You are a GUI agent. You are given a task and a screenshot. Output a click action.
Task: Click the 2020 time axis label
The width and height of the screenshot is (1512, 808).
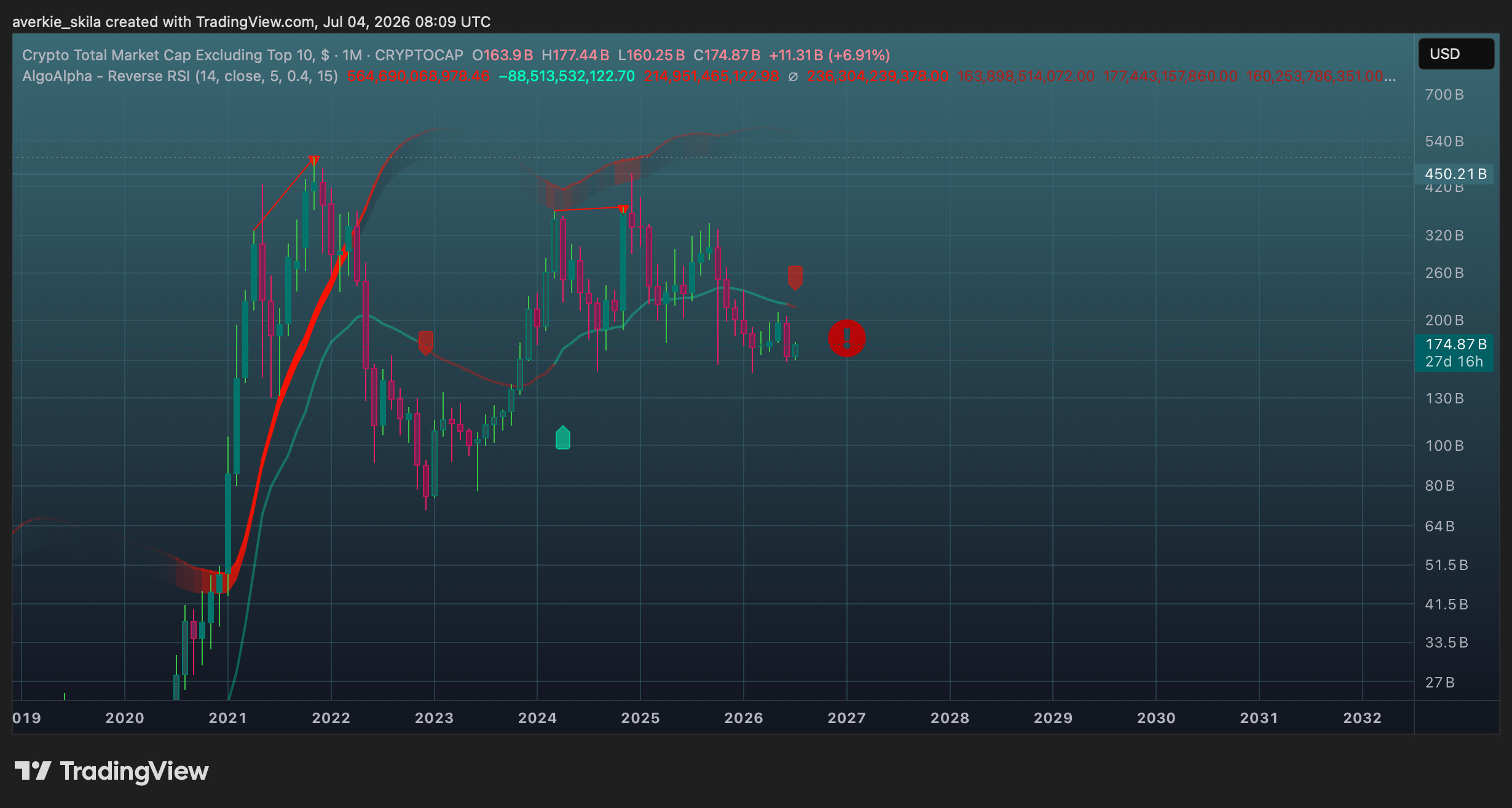click(124, 718)
